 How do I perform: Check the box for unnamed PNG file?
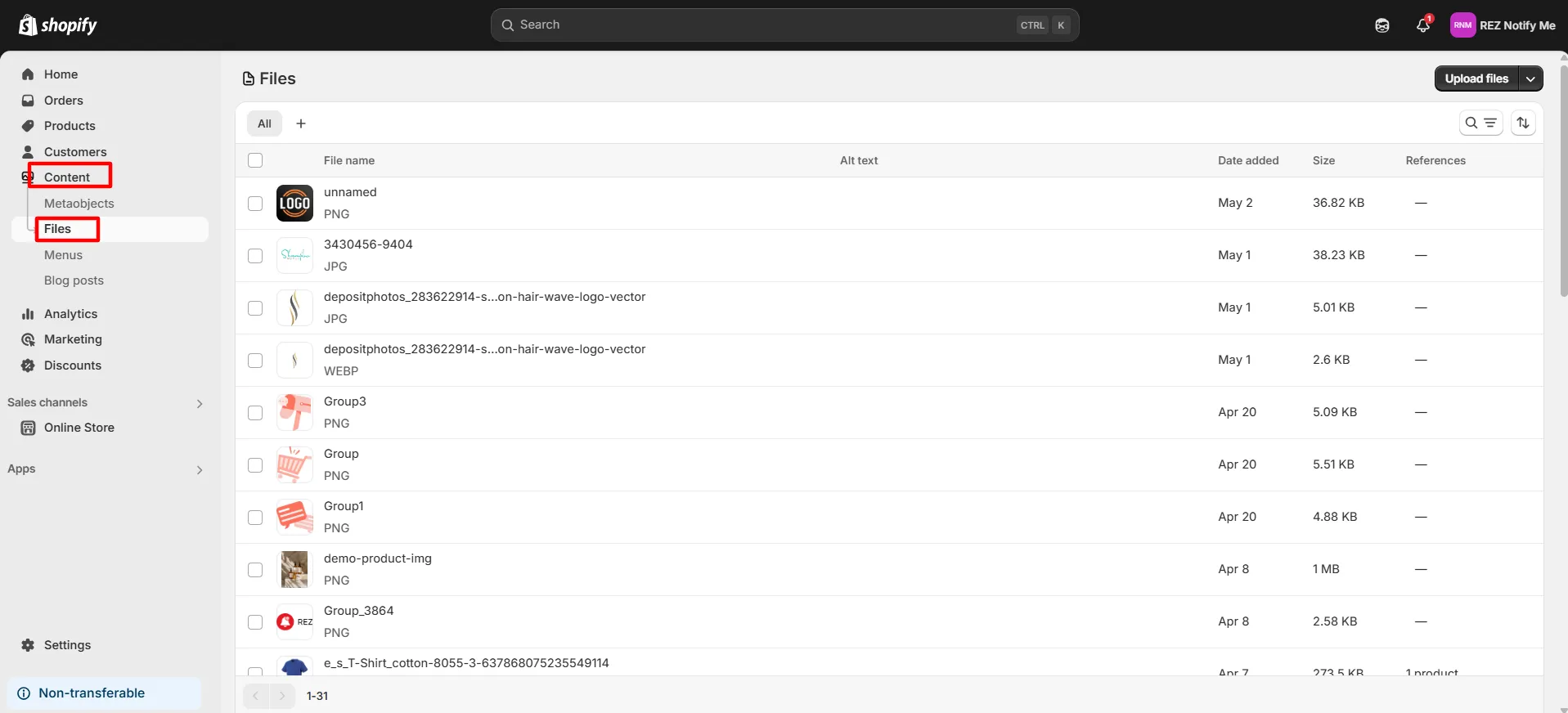pos(255,204)
